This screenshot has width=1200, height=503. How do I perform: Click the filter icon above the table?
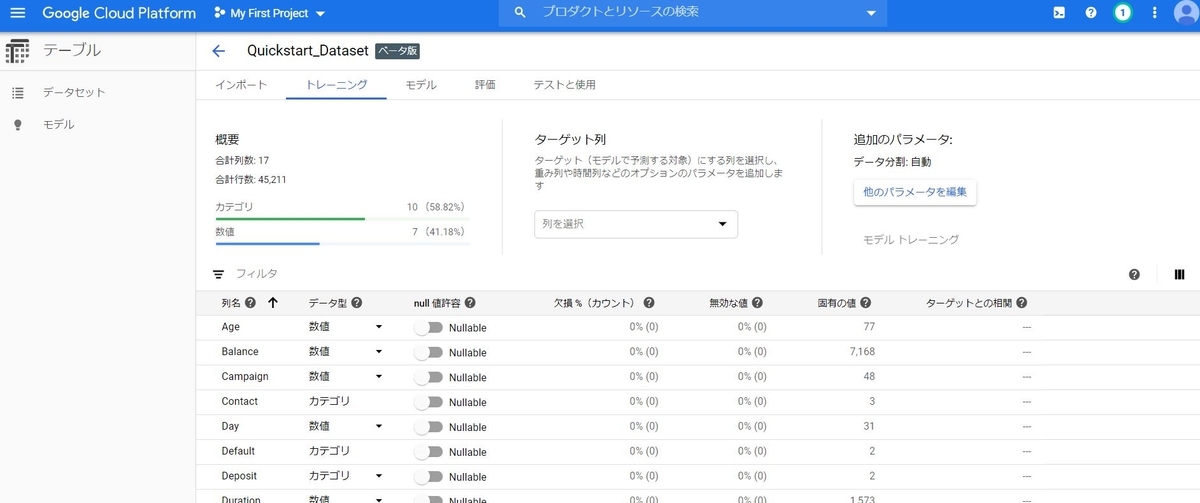click(218, 274)
